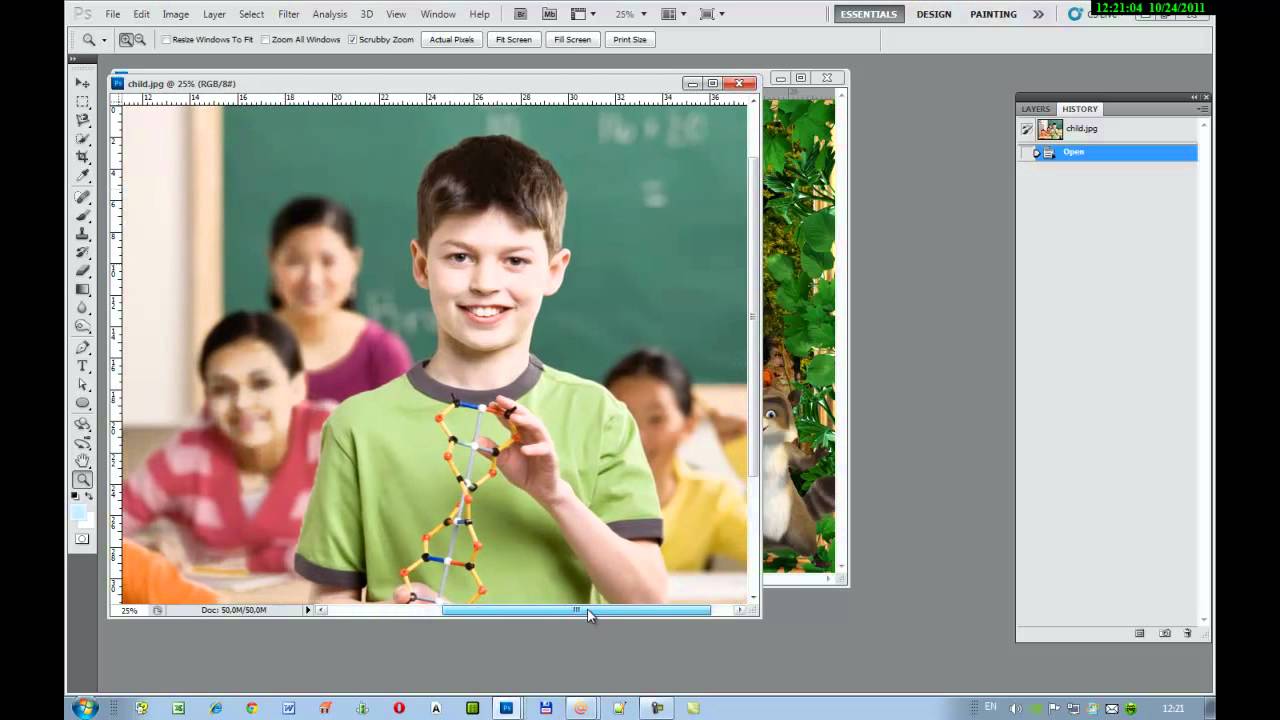Create new snapshot in History panel

pyautogui.click(x=1164, y=633)
